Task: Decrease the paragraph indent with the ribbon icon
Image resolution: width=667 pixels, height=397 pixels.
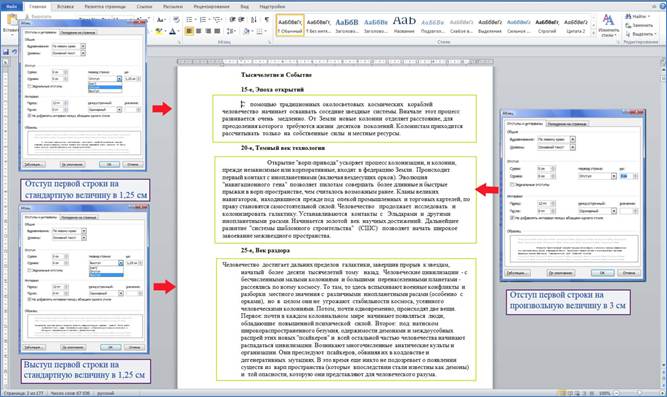Action: pyautogui.click(x=232, y=20)
